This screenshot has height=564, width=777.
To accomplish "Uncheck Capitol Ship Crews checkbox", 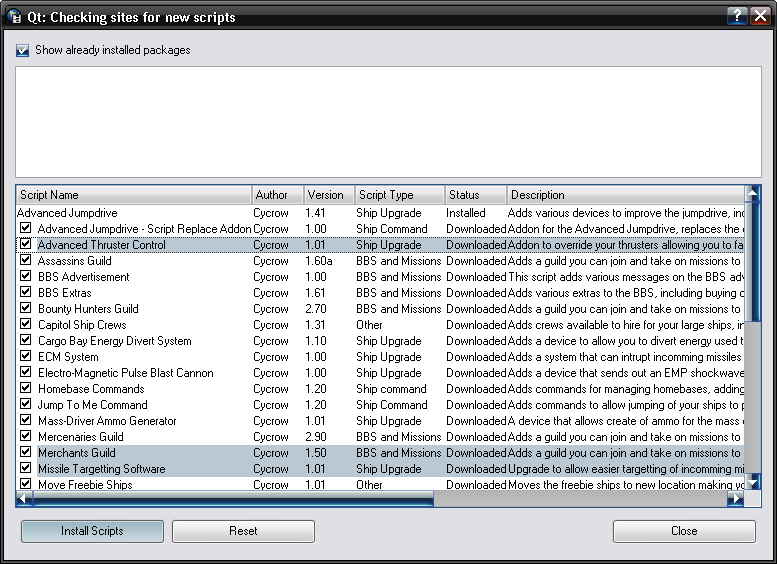I will (x=25, y=324).
